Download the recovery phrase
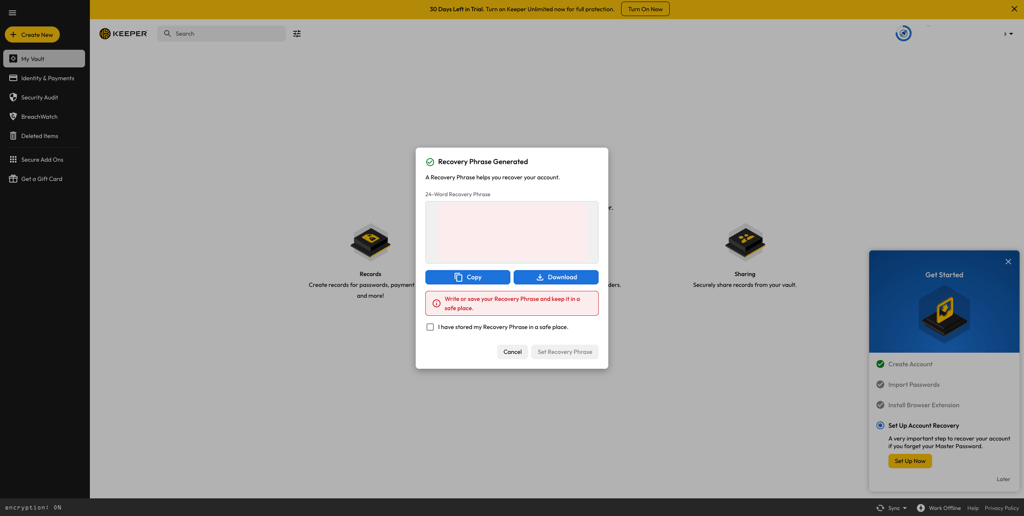Screen dimensions: 1024x516 pyautogui.click(x=556, y=277)
